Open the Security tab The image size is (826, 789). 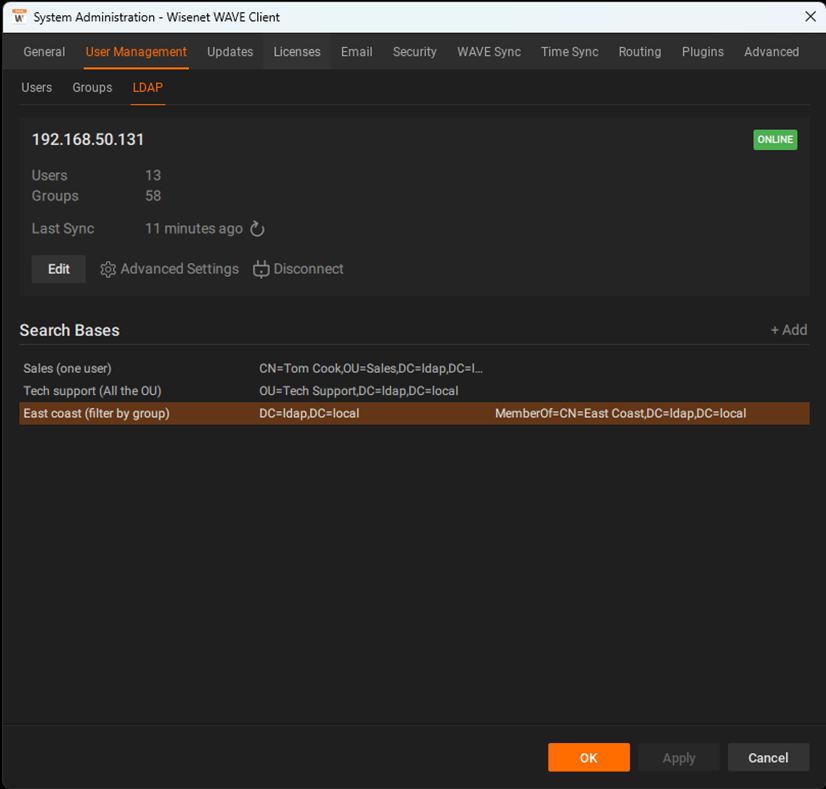click(415, 52)
